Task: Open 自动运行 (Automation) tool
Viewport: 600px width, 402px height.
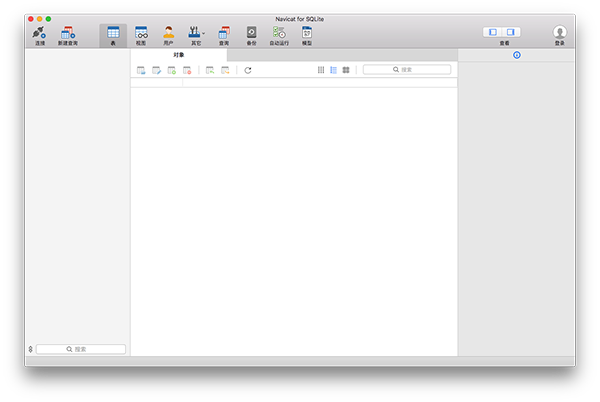Action: point(279,36)
